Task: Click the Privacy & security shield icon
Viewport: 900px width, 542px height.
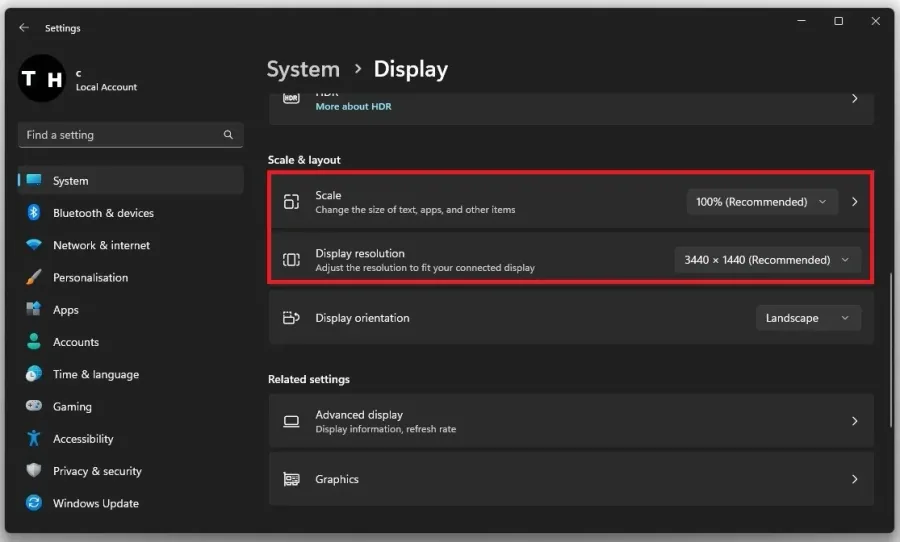Action: (x=34, y=470)
